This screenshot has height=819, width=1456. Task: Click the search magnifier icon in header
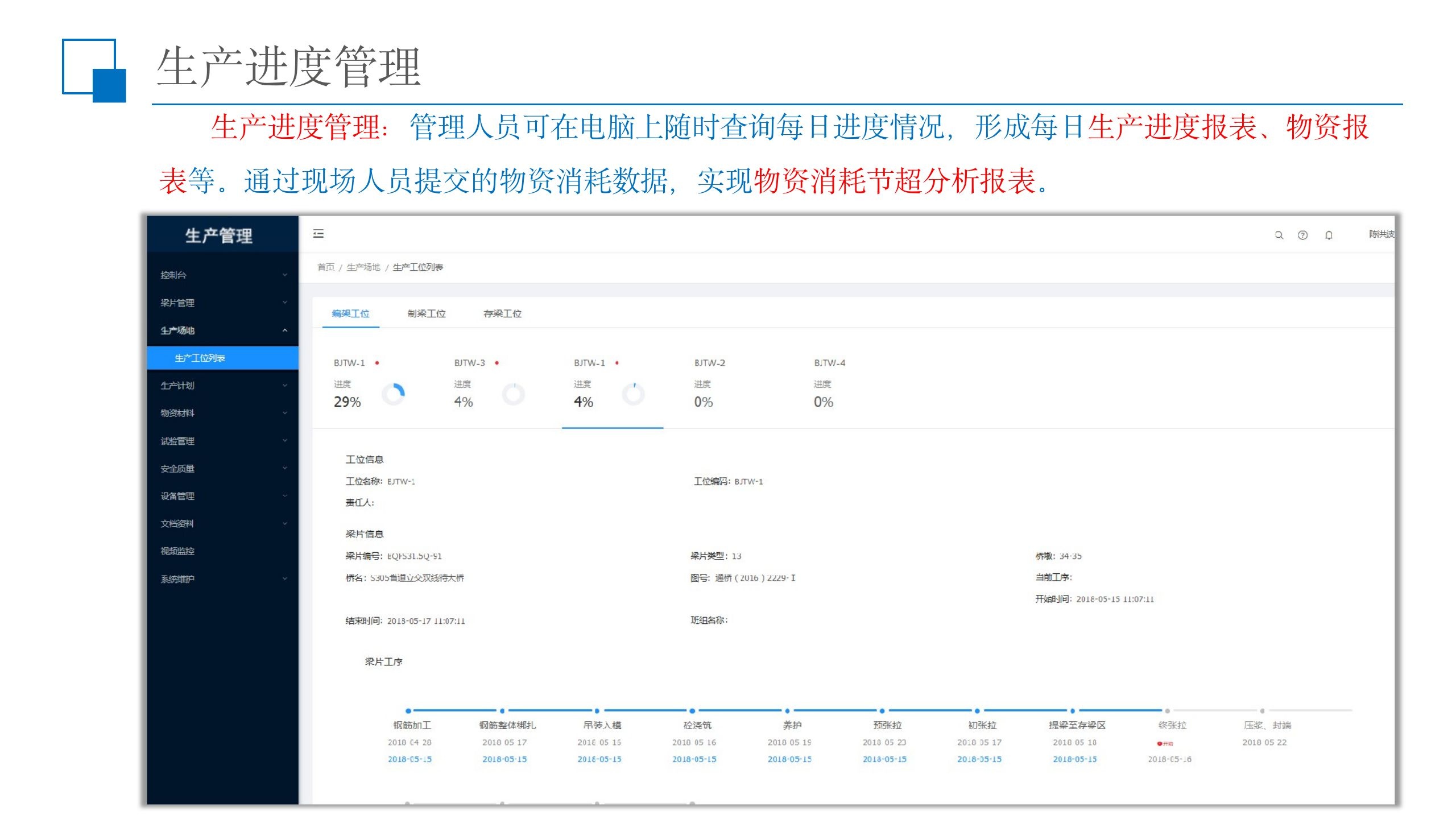(1279, 235)
